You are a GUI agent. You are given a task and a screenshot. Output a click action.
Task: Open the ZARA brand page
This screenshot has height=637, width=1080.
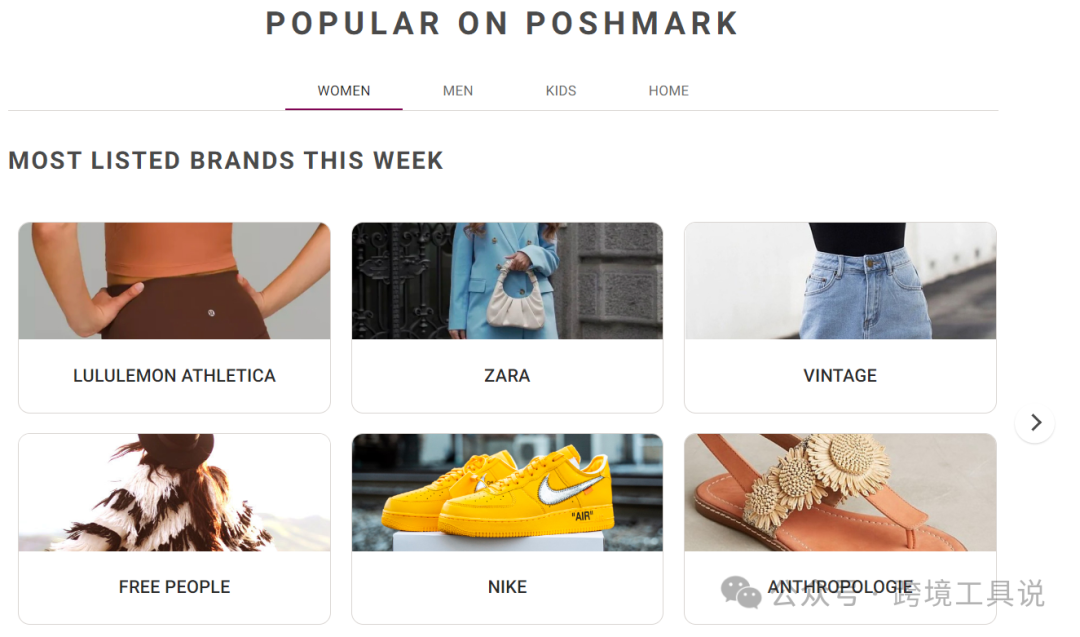point(507,375)
